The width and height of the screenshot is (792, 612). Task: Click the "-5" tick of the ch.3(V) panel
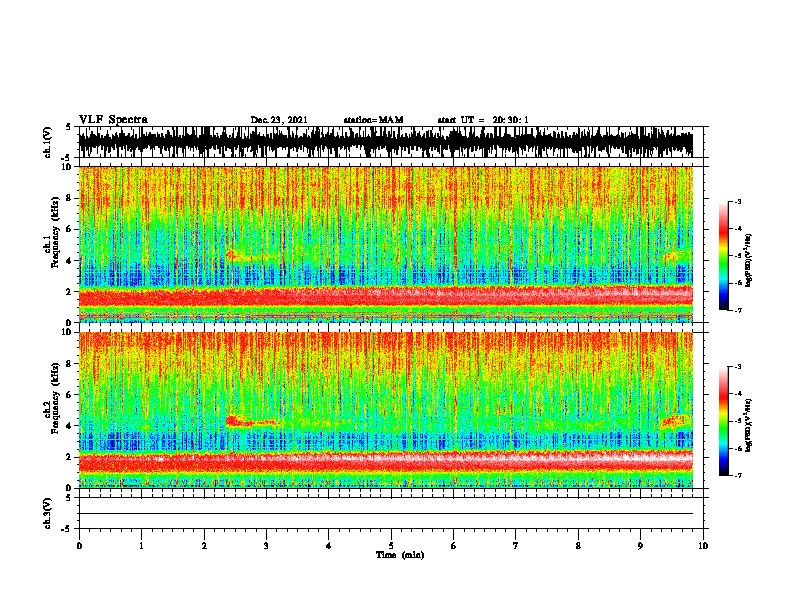point(67,529)
